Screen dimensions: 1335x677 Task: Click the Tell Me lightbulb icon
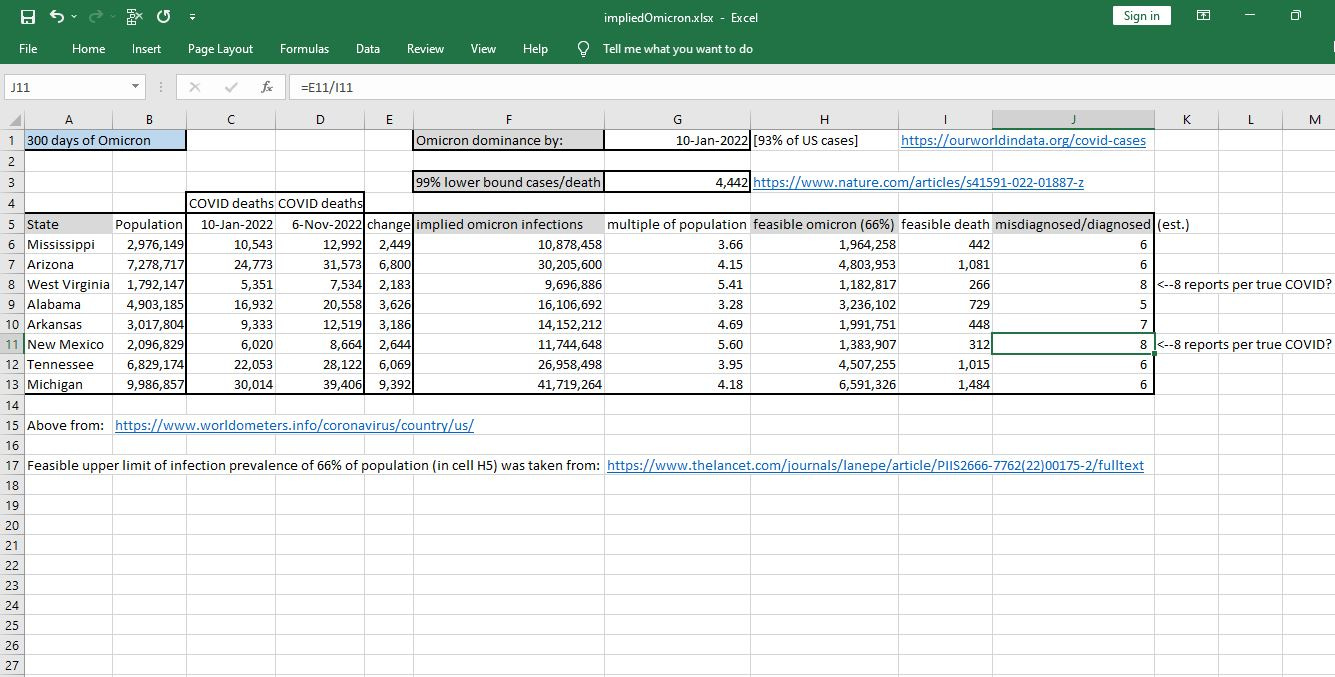[x=584, y=48]
